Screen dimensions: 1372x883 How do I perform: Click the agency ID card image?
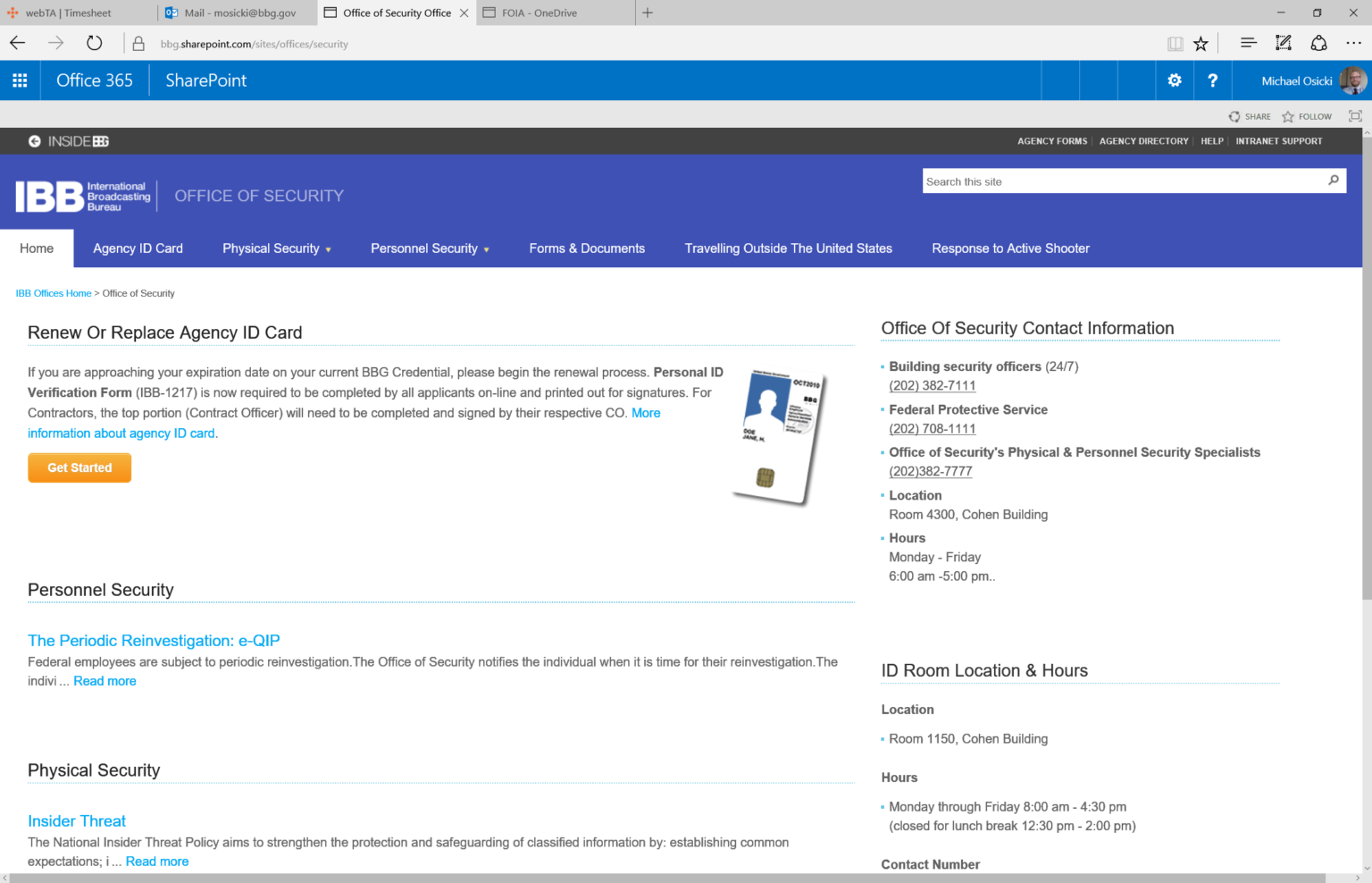tap(779, 437)
